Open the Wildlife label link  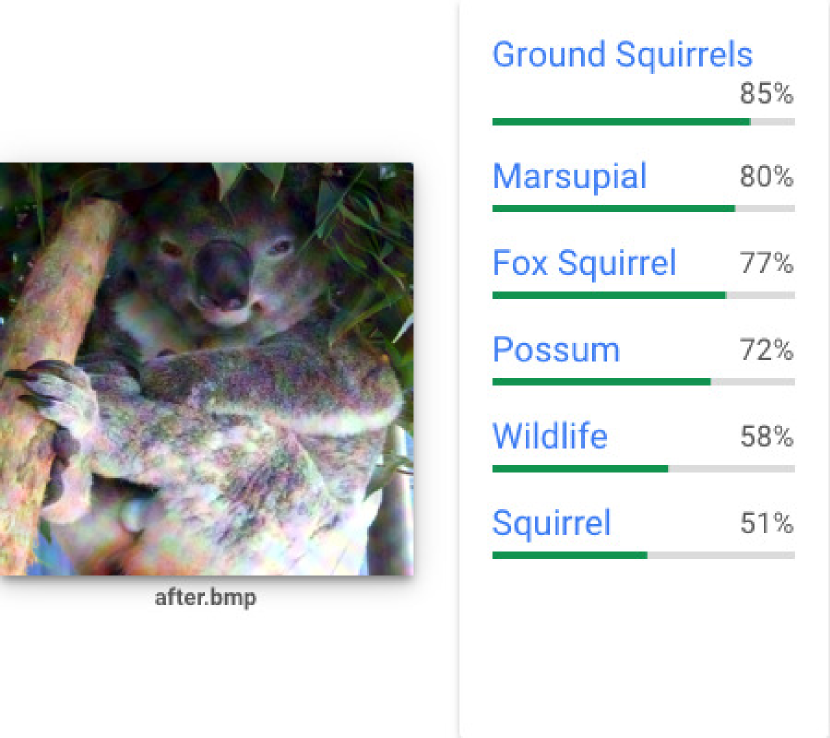(x=549, y=437)
